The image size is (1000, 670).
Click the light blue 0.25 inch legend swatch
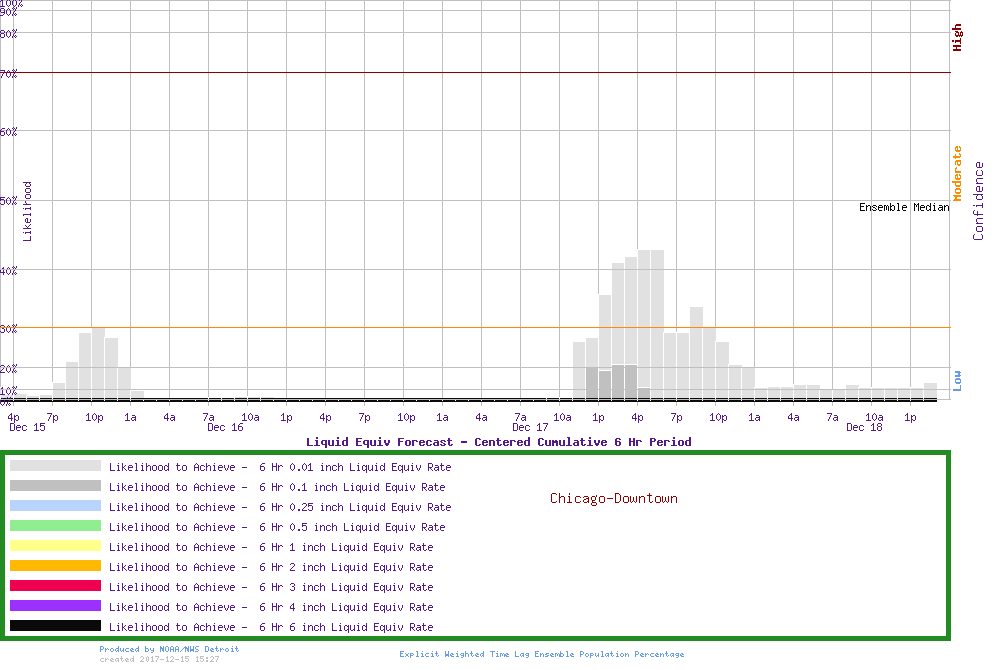55,506
